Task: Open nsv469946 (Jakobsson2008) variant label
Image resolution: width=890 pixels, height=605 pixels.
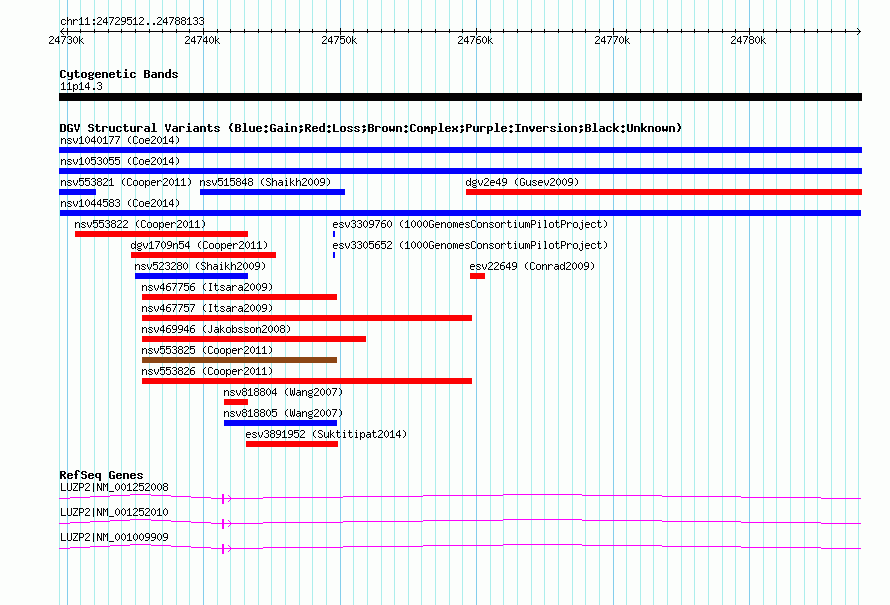Action: (216, 329)
